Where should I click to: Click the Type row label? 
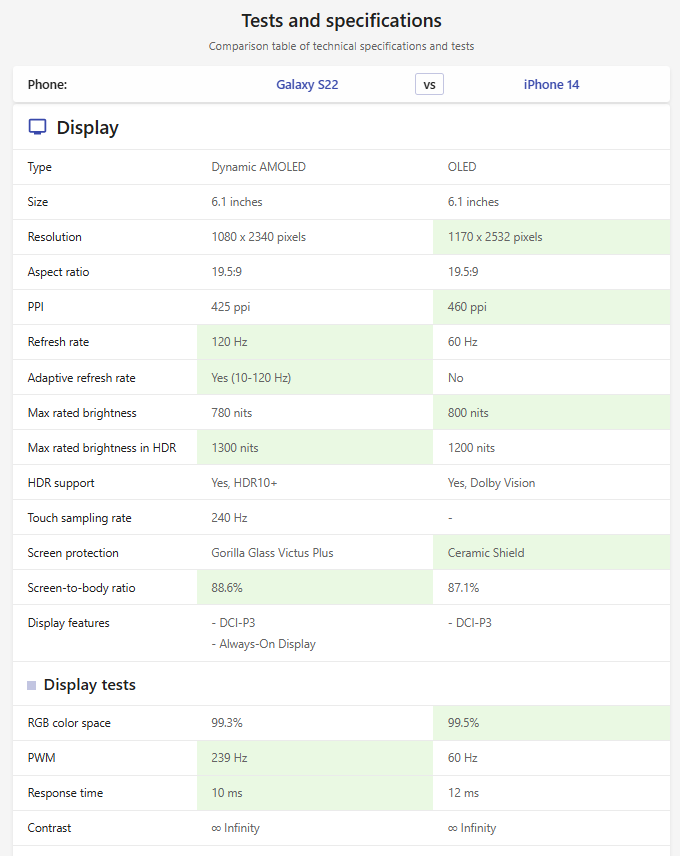point(40,167)
